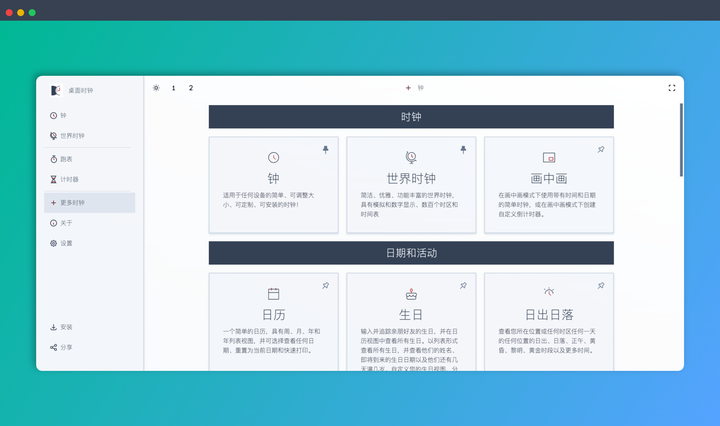Click the 画中画 card description text
The image size is (720, 426).
(547, 205)
